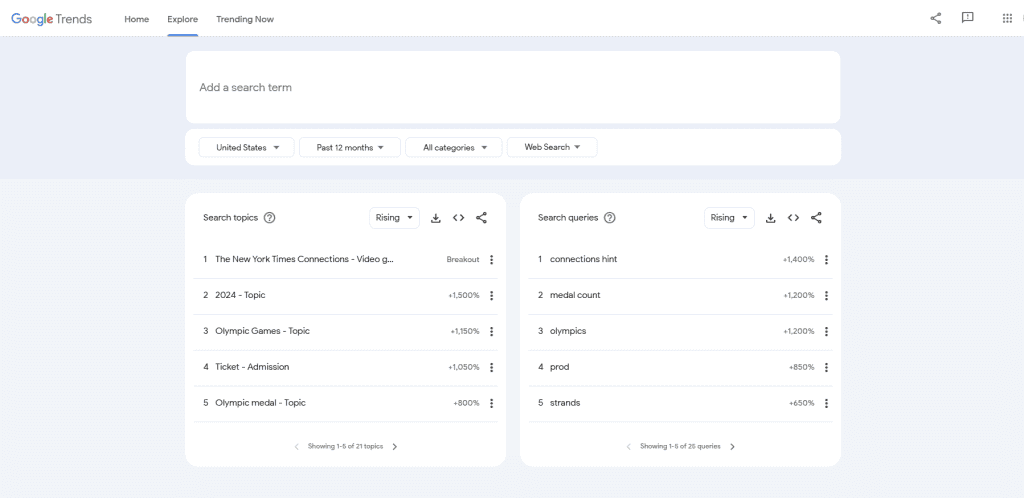1024x498 pixels.
Task: Open more options for 2024 - Topic row
Action: [491, 296]
